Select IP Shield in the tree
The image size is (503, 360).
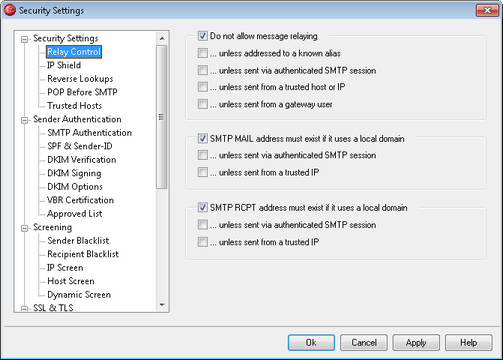pyautogui.click(x=64, y=65)
